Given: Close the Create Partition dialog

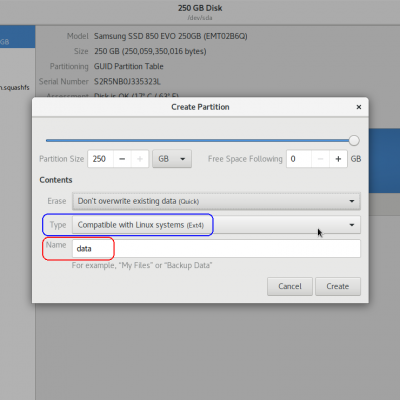Looking at the screenshot, I should coord(359,107).
